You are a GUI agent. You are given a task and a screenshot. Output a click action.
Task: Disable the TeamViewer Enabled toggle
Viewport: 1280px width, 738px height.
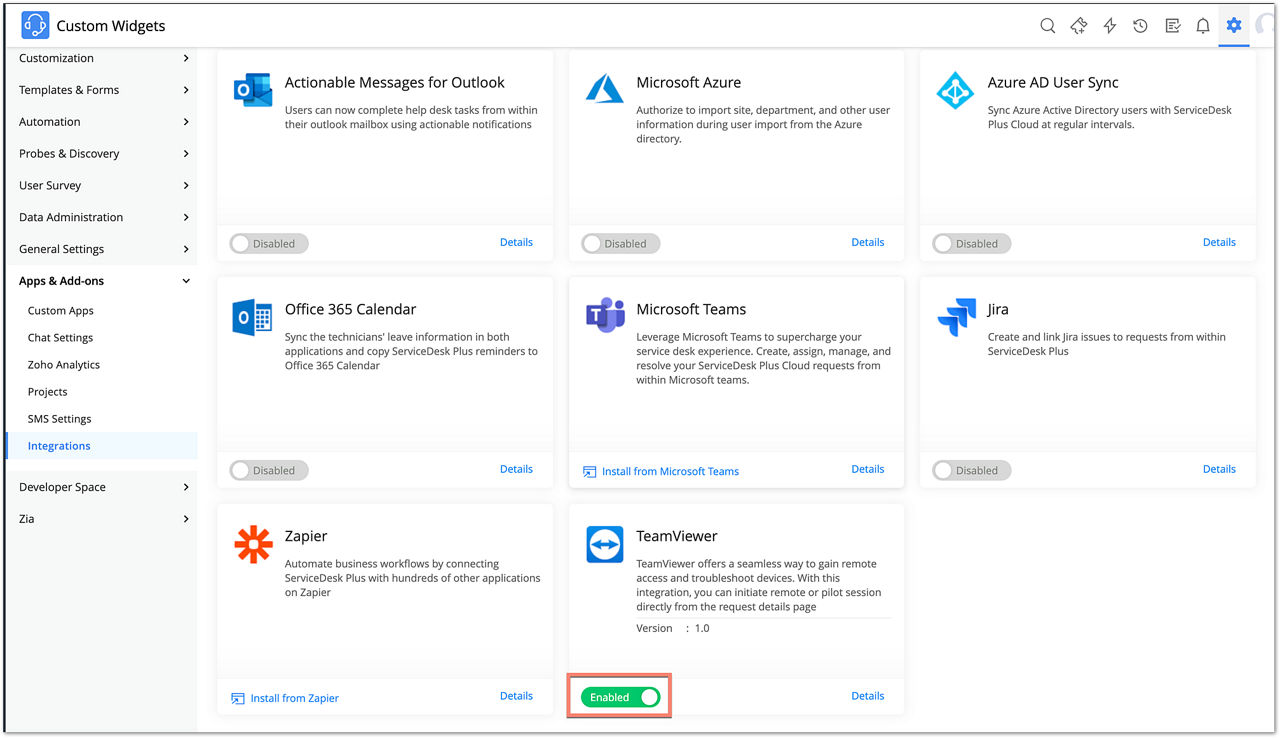tap(620, 697)
